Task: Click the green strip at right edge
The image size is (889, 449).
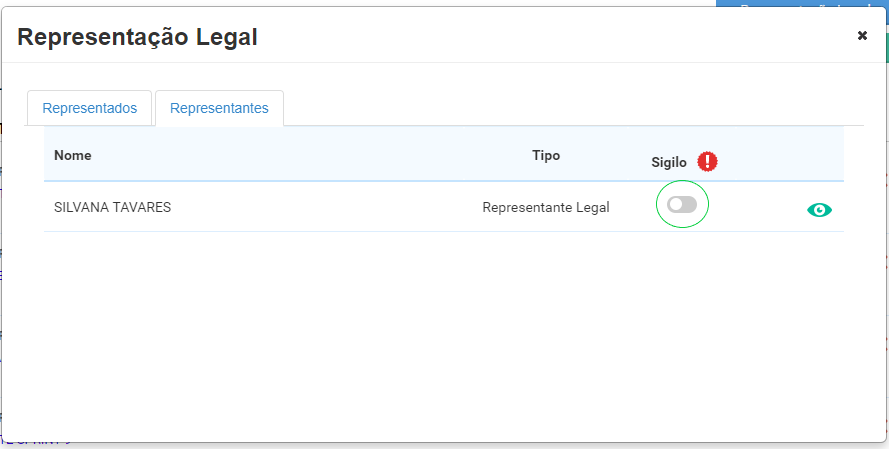Action: pos(885,48)
